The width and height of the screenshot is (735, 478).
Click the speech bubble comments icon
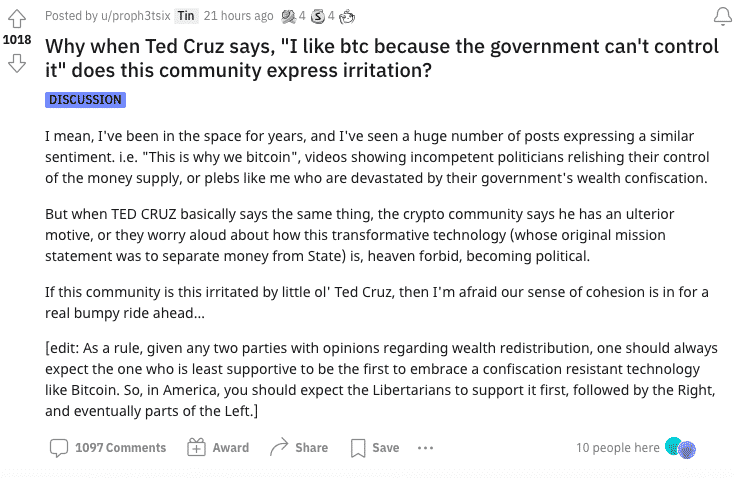(59, 448)
